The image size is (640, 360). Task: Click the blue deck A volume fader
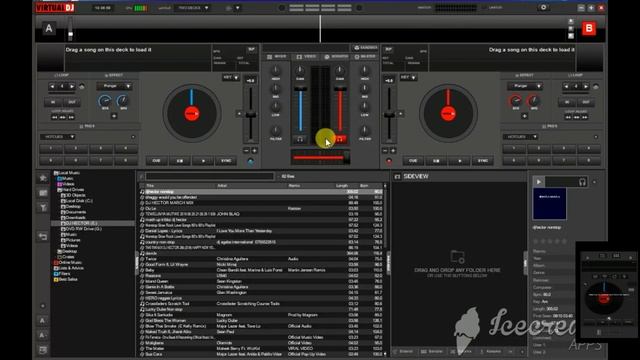coord(300,109)
